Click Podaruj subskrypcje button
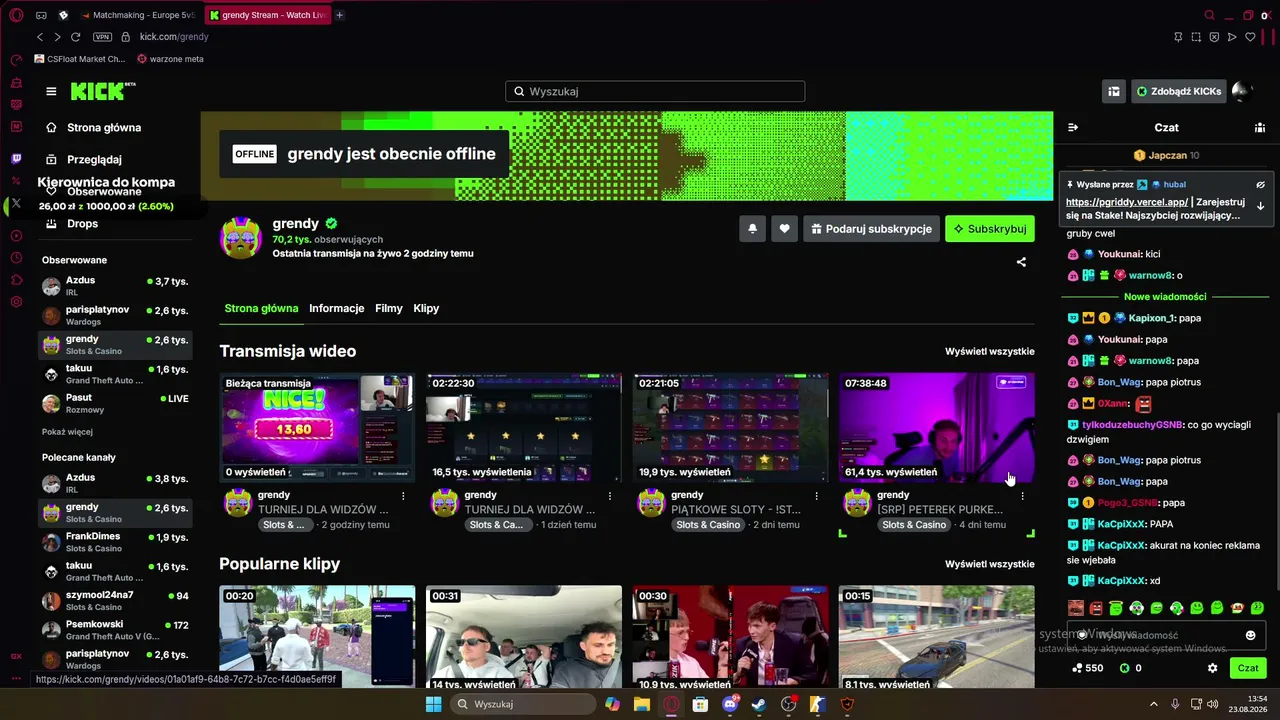This screenshot has height=720, width=1280. (x=872, y=229)
